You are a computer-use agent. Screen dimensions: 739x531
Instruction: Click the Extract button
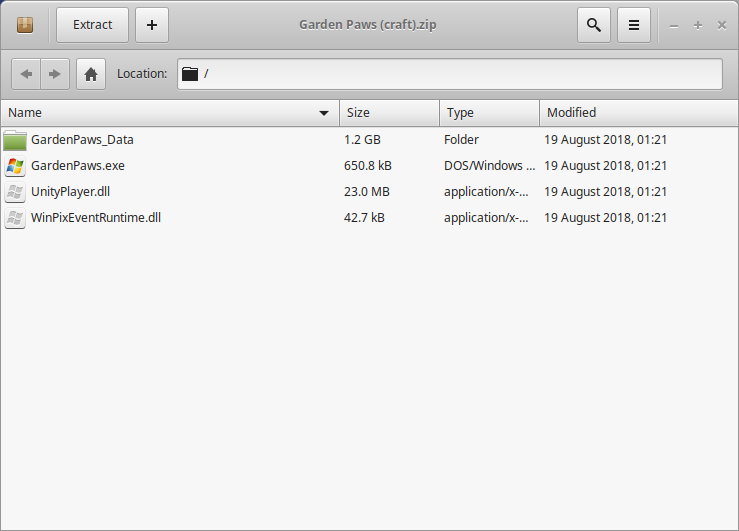coord(92,25)
